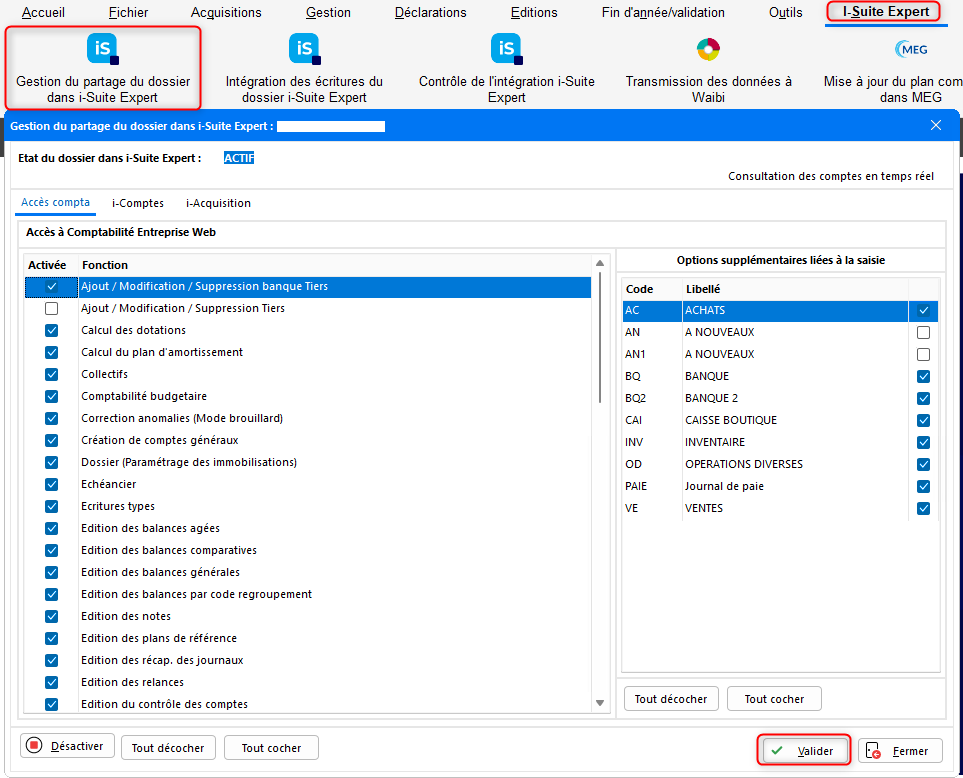The height and width of the screenshot is (778, 963).
Task: Click Tout cocher under journal options
Action: tap(774, 699)
